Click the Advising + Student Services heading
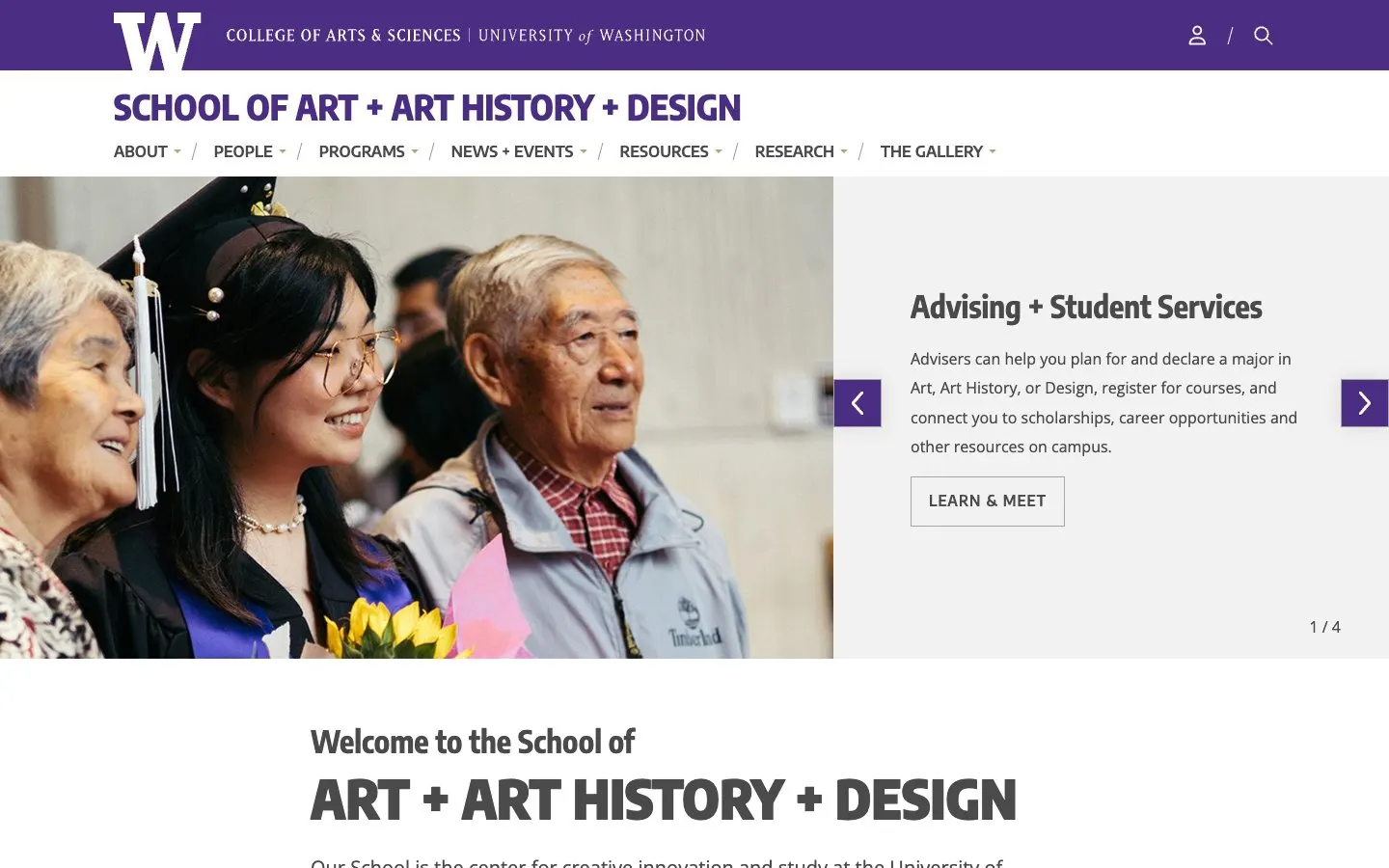The image size is (1389, 868). pyautogui.click(x=1086, y=307)
